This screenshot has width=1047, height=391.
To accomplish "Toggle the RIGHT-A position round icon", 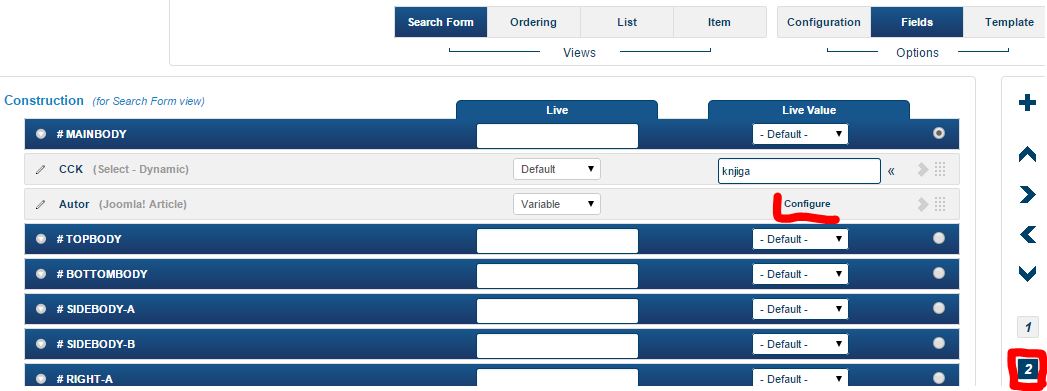I will click(x=41, y=379).
